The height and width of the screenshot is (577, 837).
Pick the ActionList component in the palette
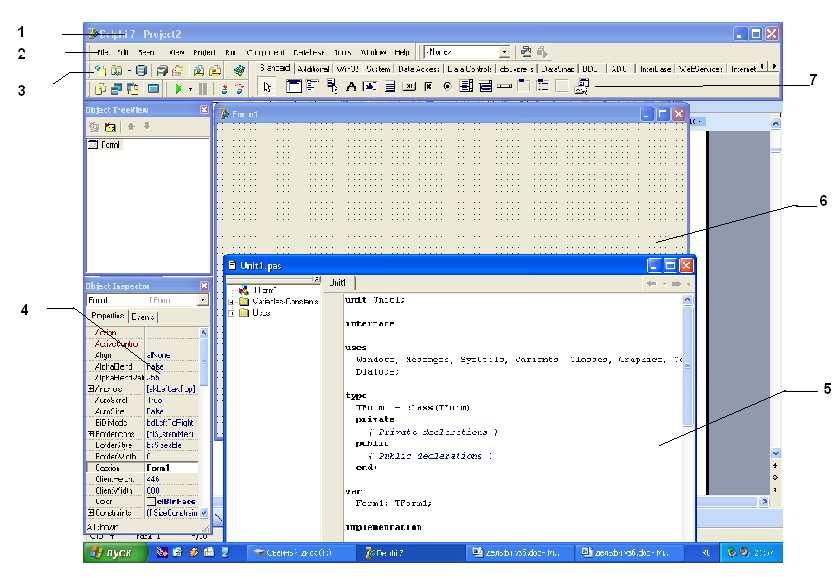(x=581, y=86)
